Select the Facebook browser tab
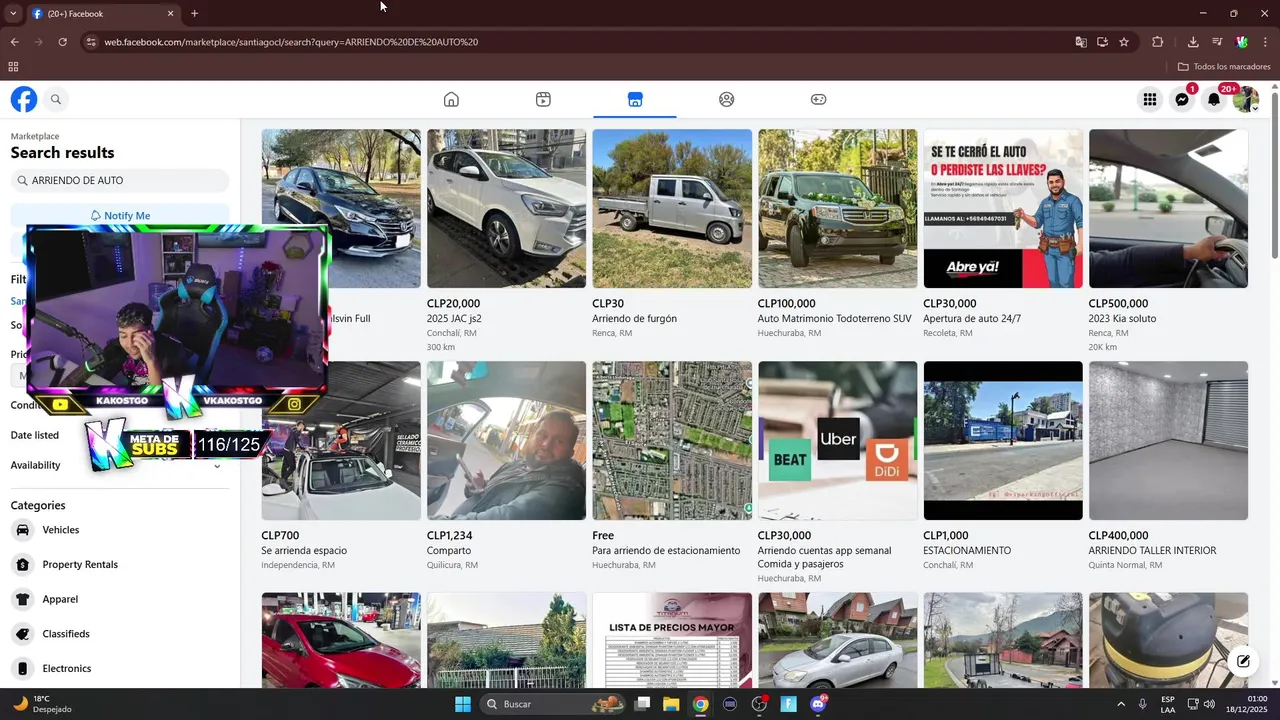This screenshot has width=1280, height=720. pos(102,14)
